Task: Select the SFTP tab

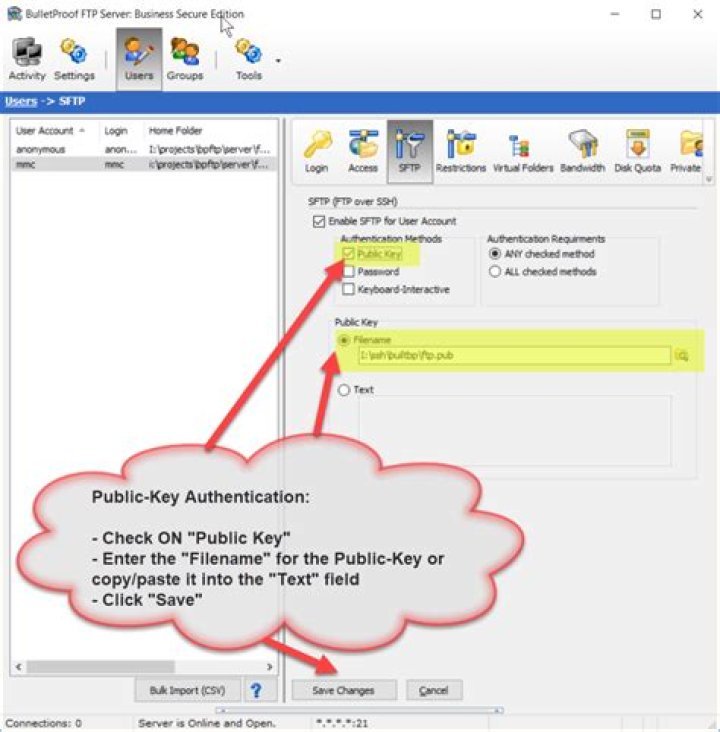Action: point(409,152)
